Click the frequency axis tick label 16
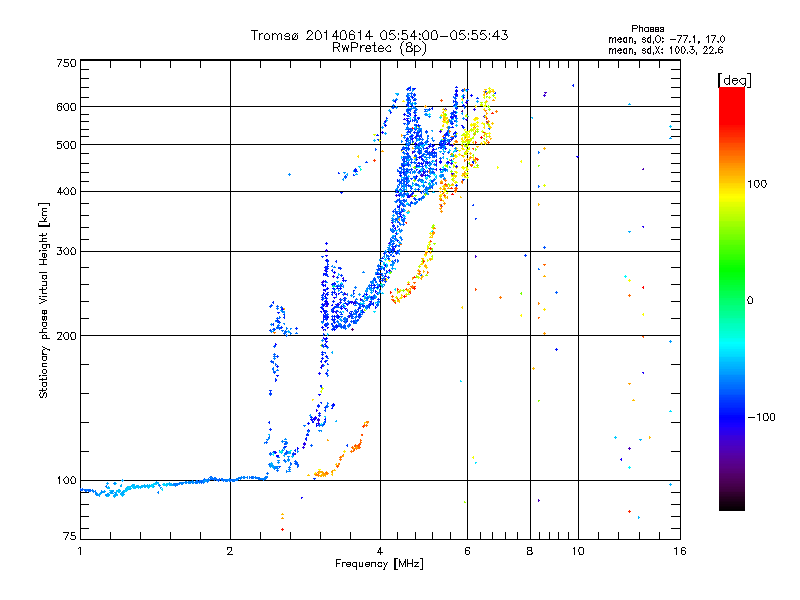Image resolution: width=800 pixels, height=600 pixels. pyautogui.click(x=680, y=551)
